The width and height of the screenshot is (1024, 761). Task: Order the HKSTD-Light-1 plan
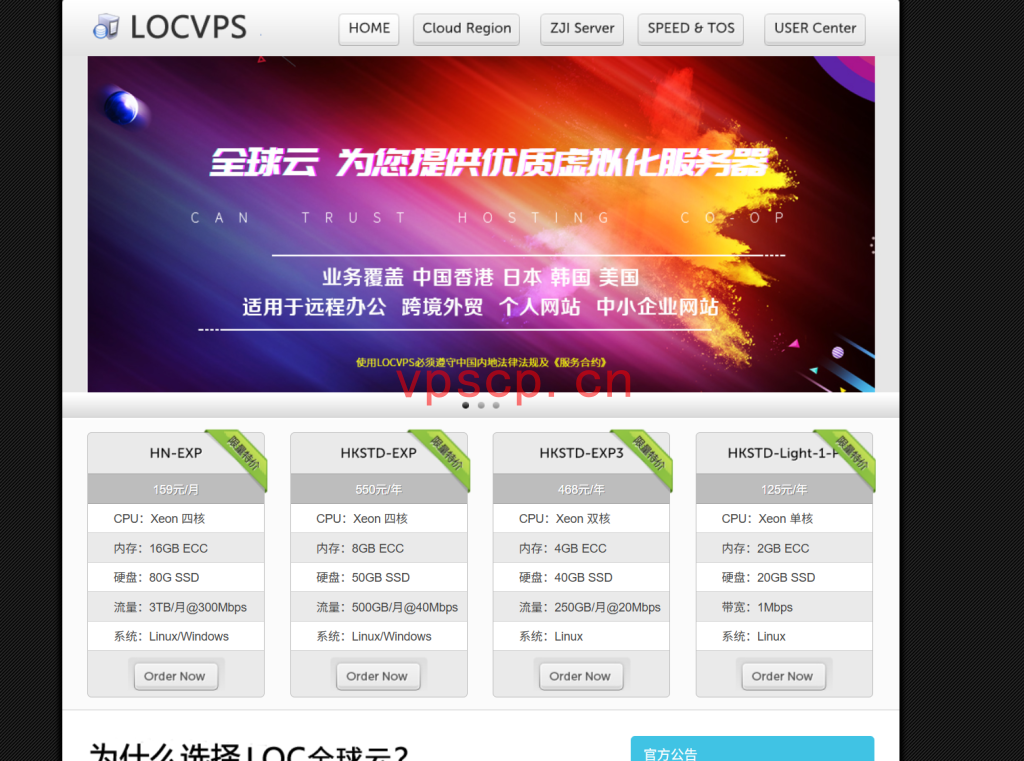[x=782, y=676]
